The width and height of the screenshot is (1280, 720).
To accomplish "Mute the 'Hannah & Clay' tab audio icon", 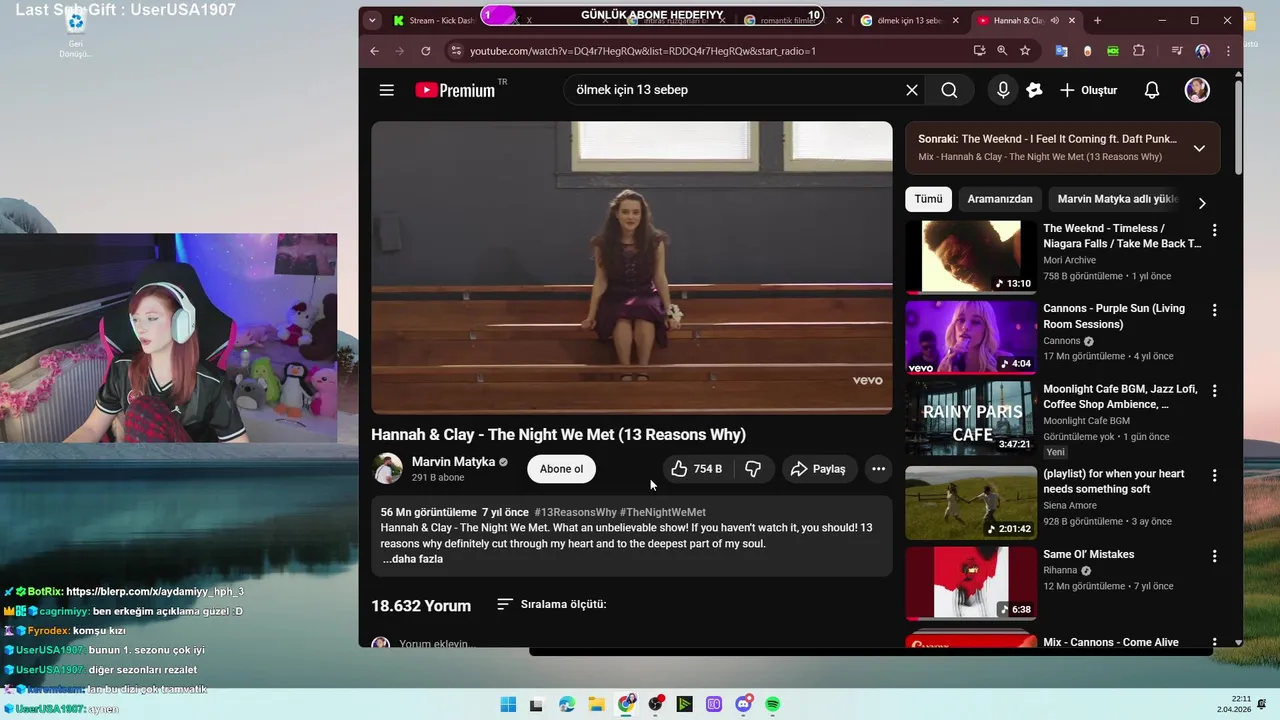I will [1054, 20].
